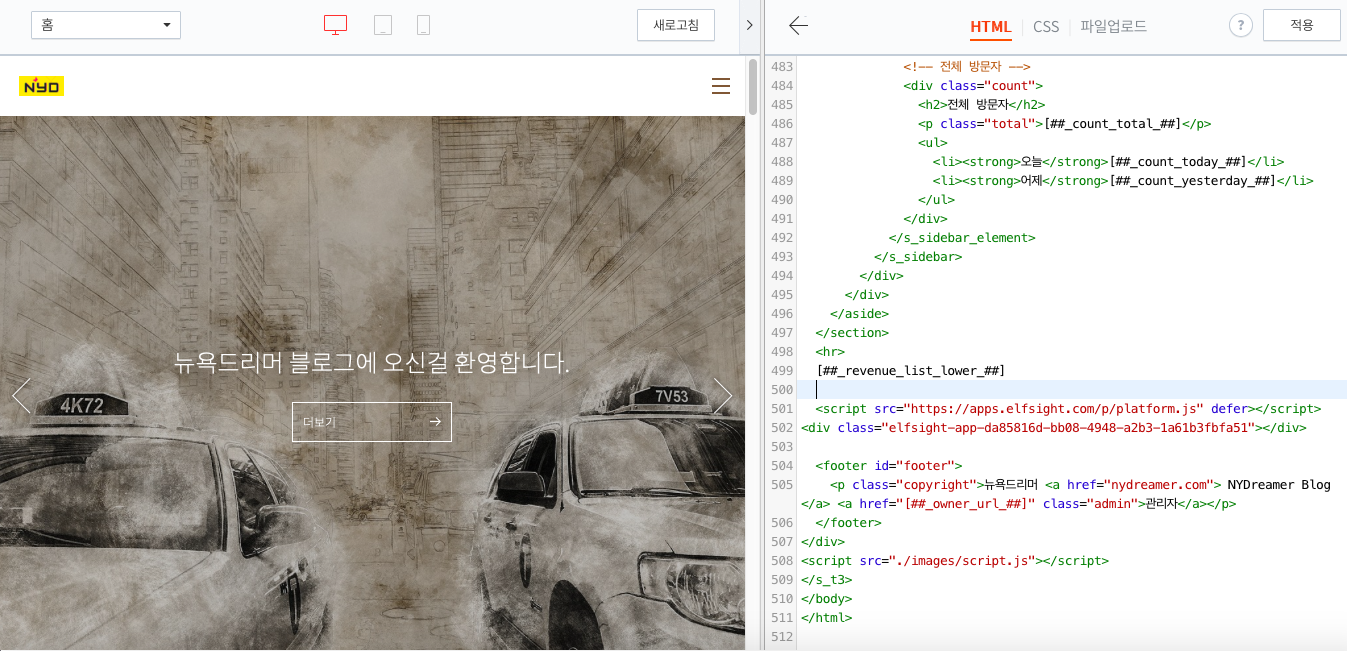
Task: Click h2 전체 방문자 heading code
Action: click(982, 105)
